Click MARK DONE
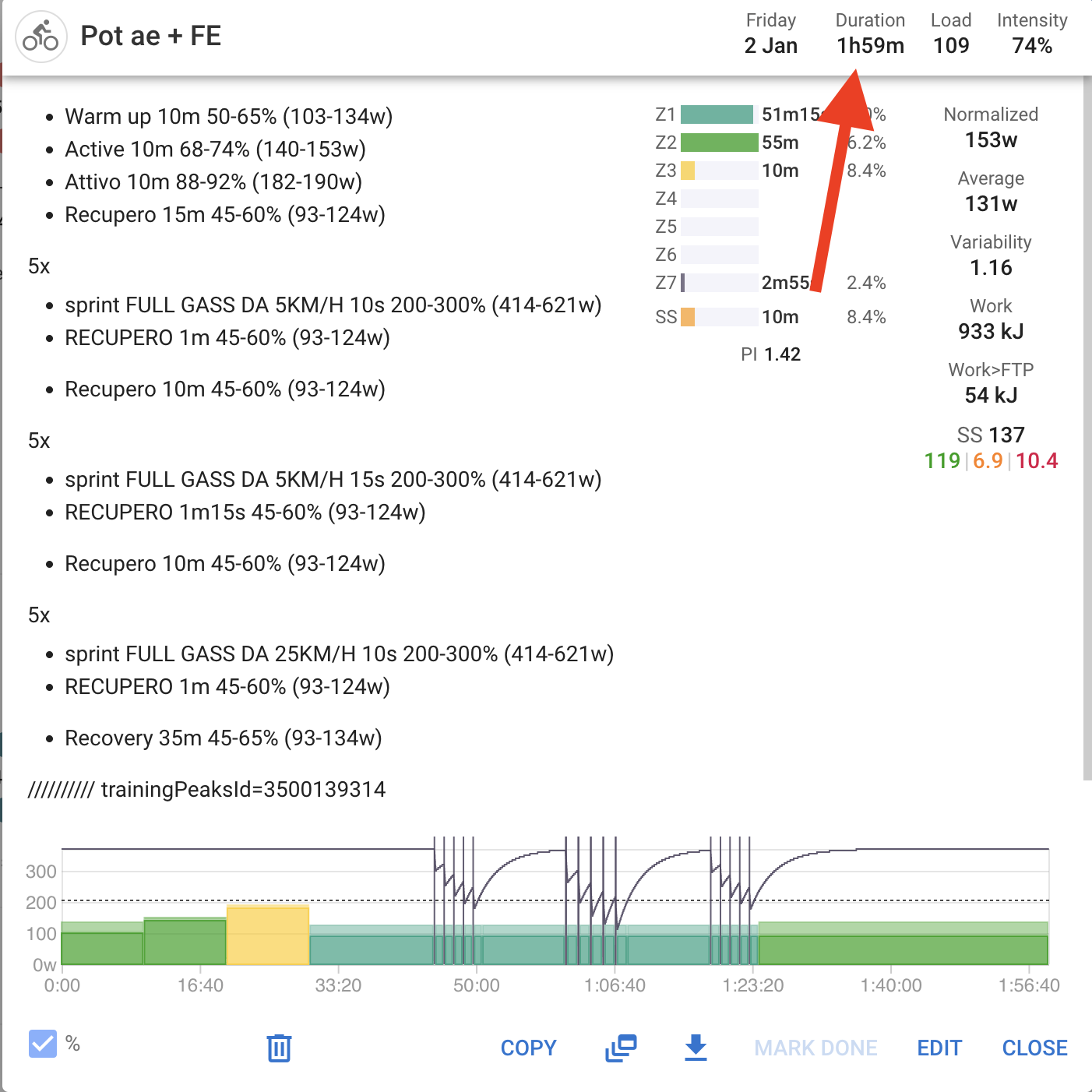 pos(815,1048)
